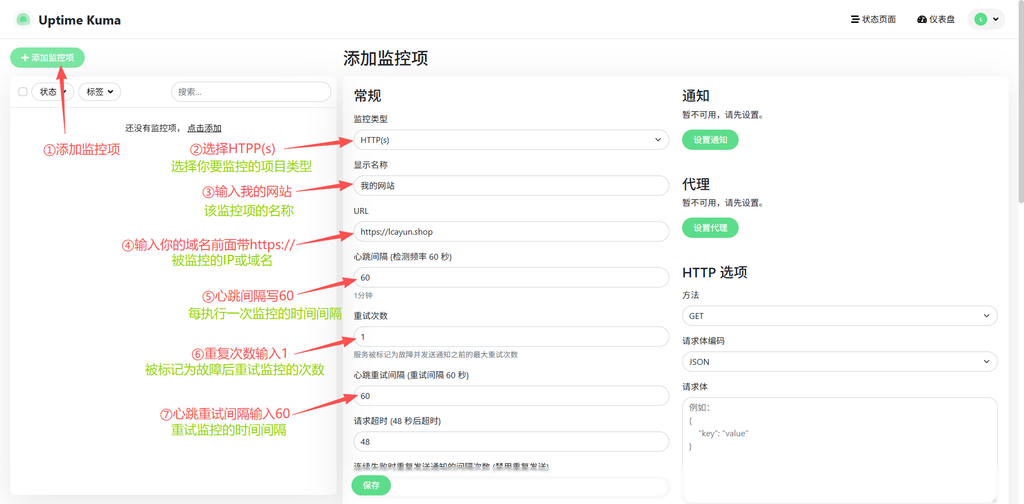Click the 请求超时 field showing 48

point(511,441)
